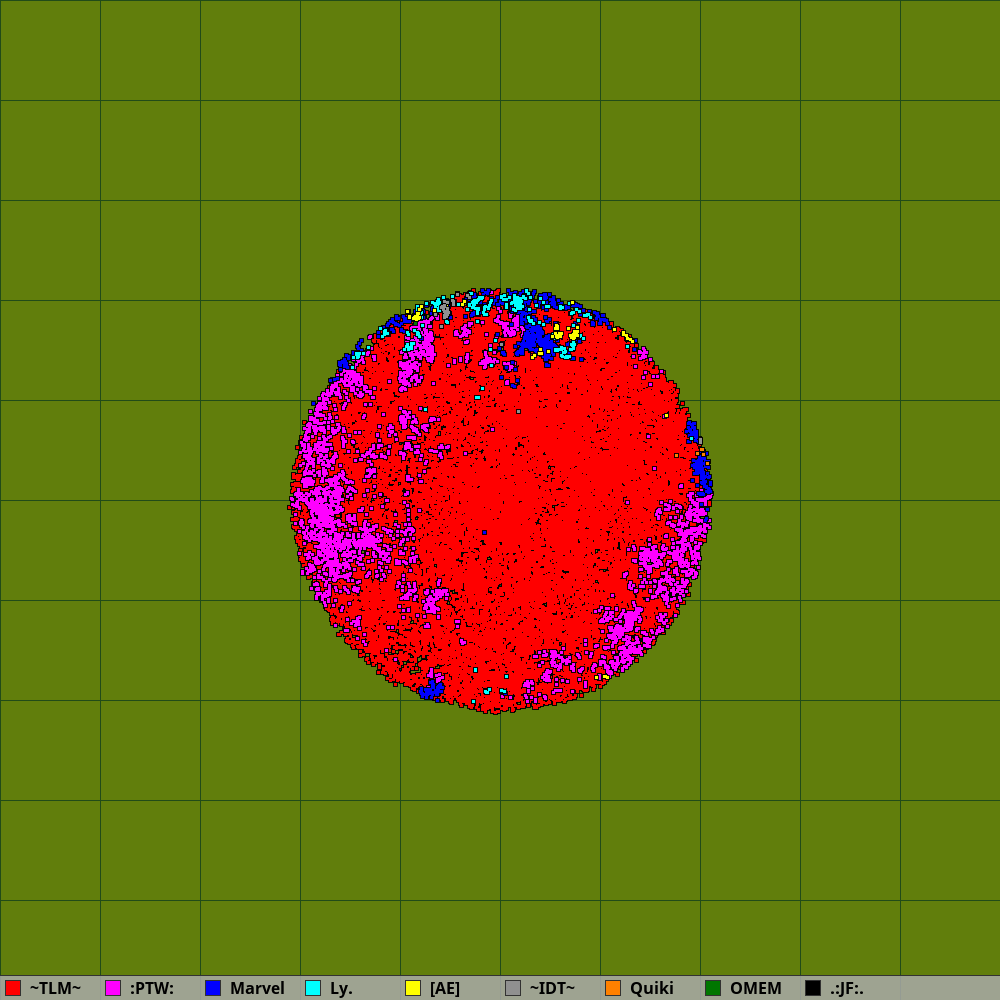Select the [AE] legend label

click(445, 989)
